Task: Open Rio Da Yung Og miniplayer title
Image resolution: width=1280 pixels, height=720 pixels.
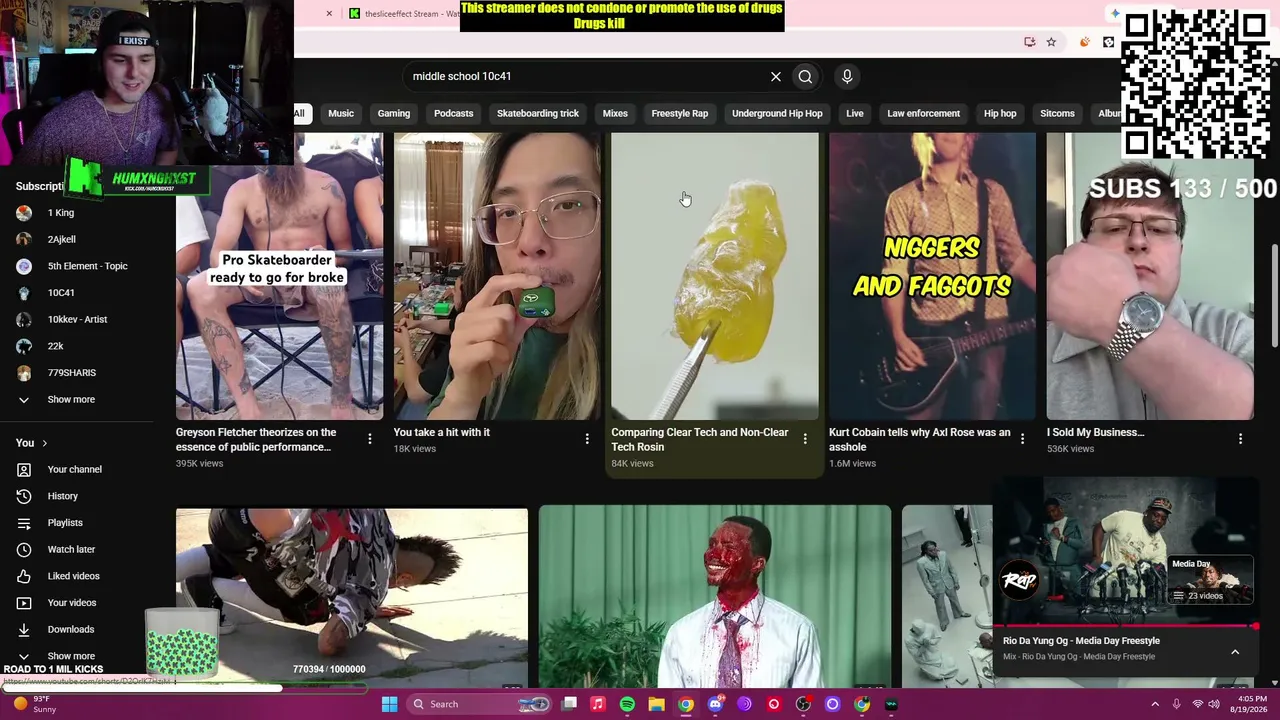Action: [x=1081, y=641]
